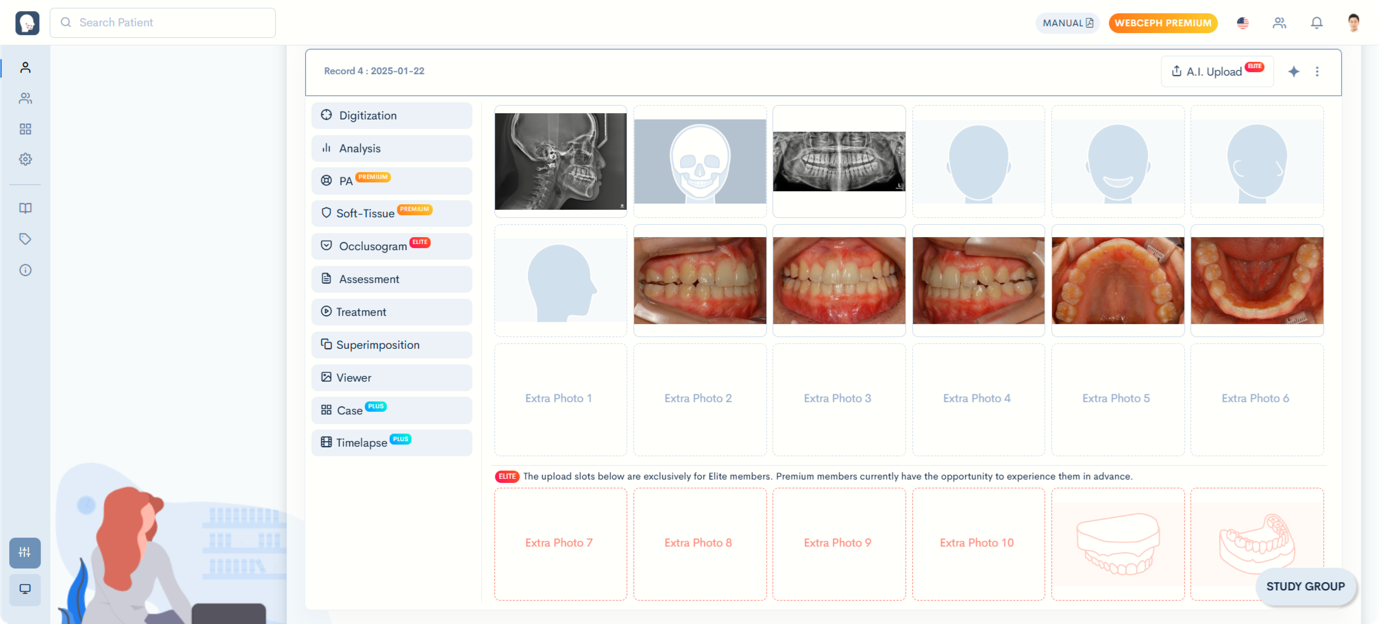Open the book icon in left sidebar

[x=25, y=208]
